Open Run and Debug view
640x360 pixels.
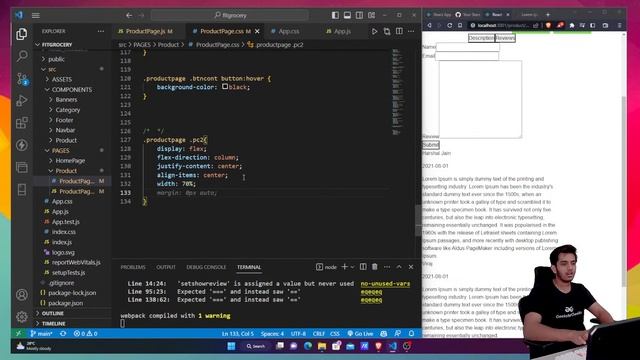(22, 100)
